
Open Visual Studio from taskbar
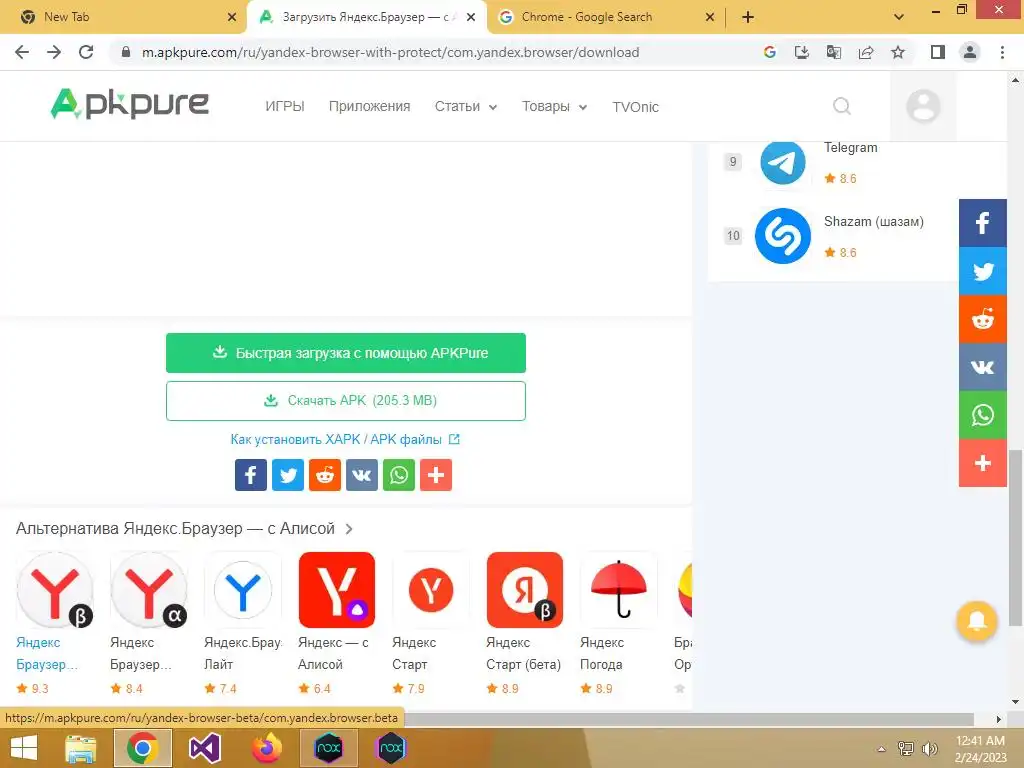(204, 748)
